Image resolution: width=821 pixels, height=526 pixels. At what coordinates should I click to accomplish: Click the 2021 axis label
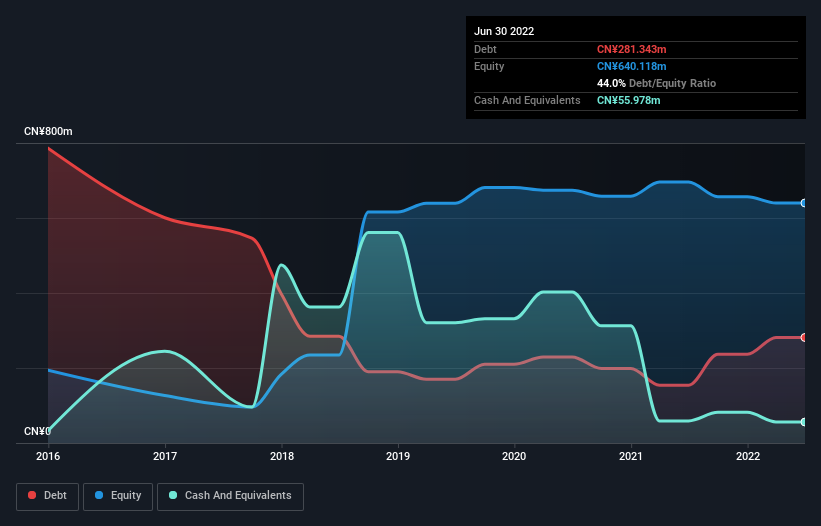pos(631,456)
